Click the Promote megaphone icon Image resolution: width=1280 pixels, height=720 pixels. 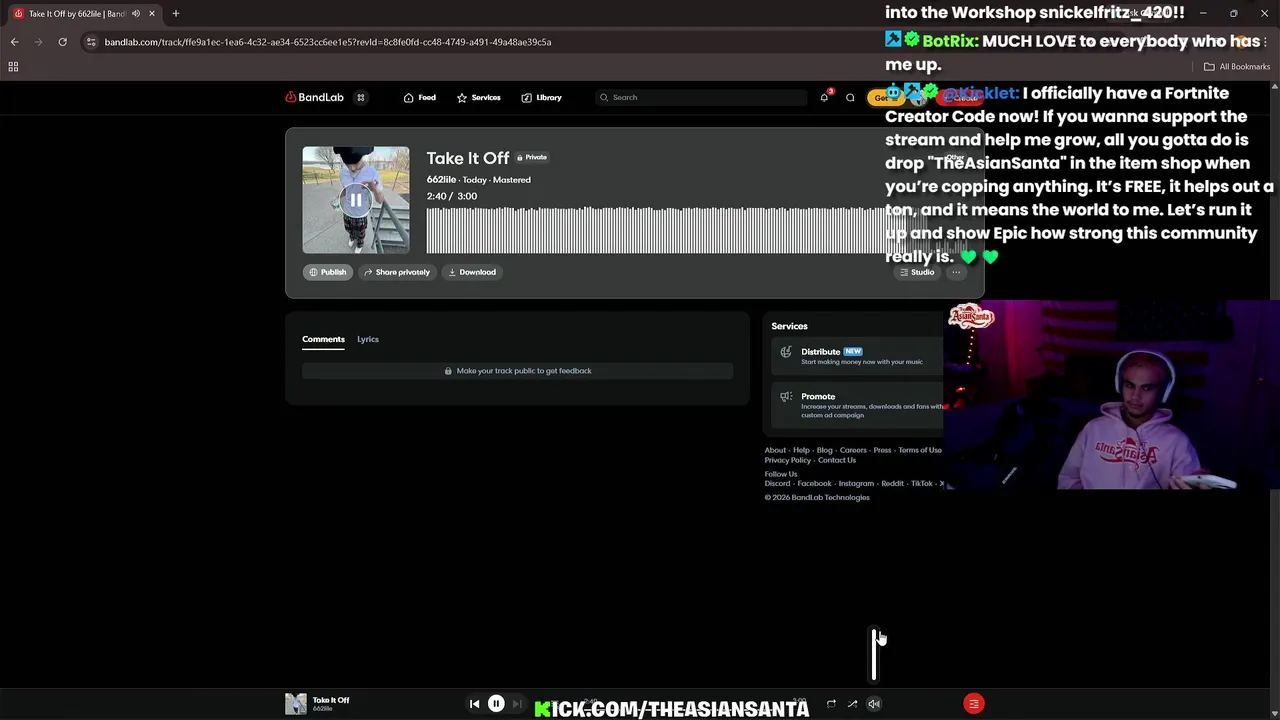tap(786, 397)
